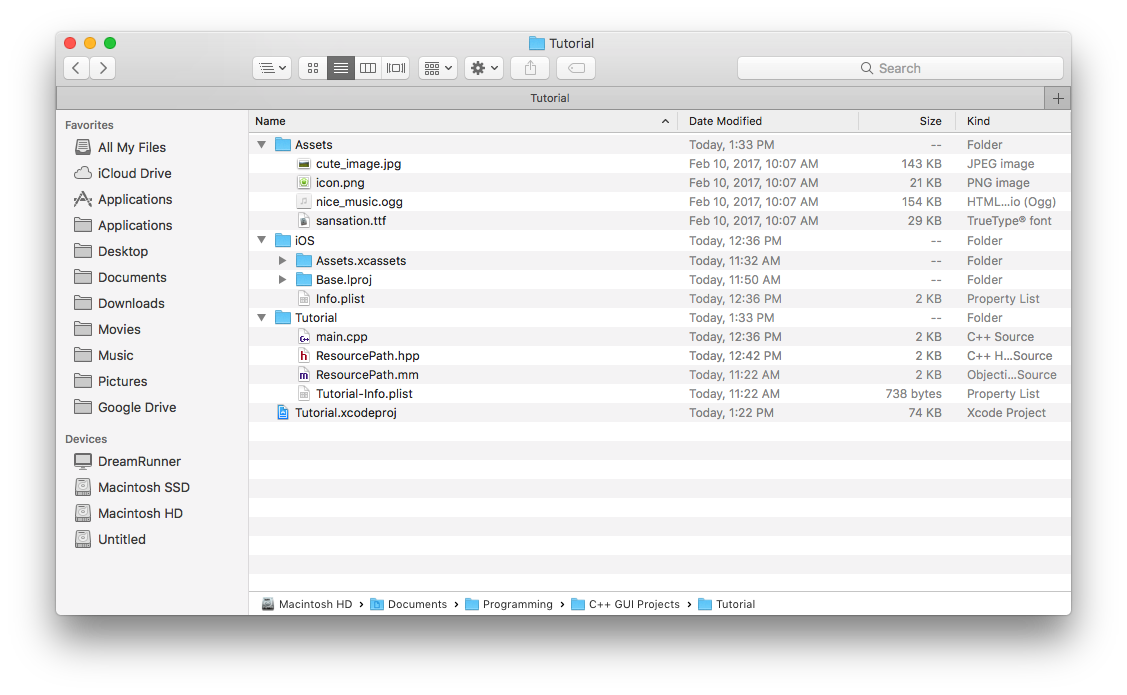Click the back navigation arrow
The height and width of the screenshot is (695, 1127).
(x=76, y=67)
